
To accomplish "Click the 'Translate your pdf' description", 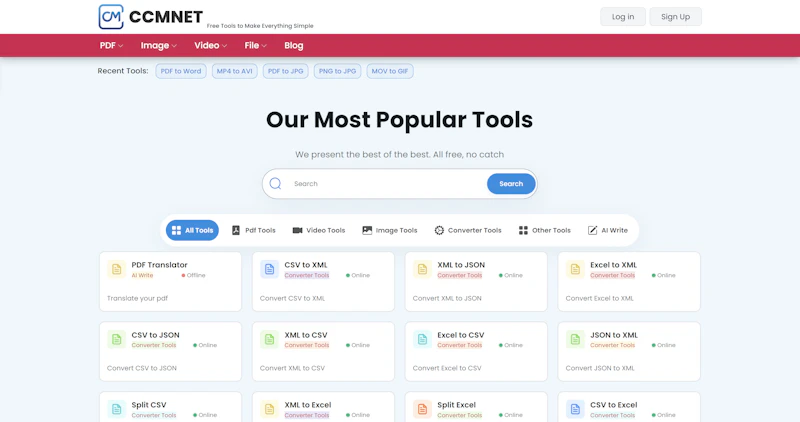I will (137, 298).
